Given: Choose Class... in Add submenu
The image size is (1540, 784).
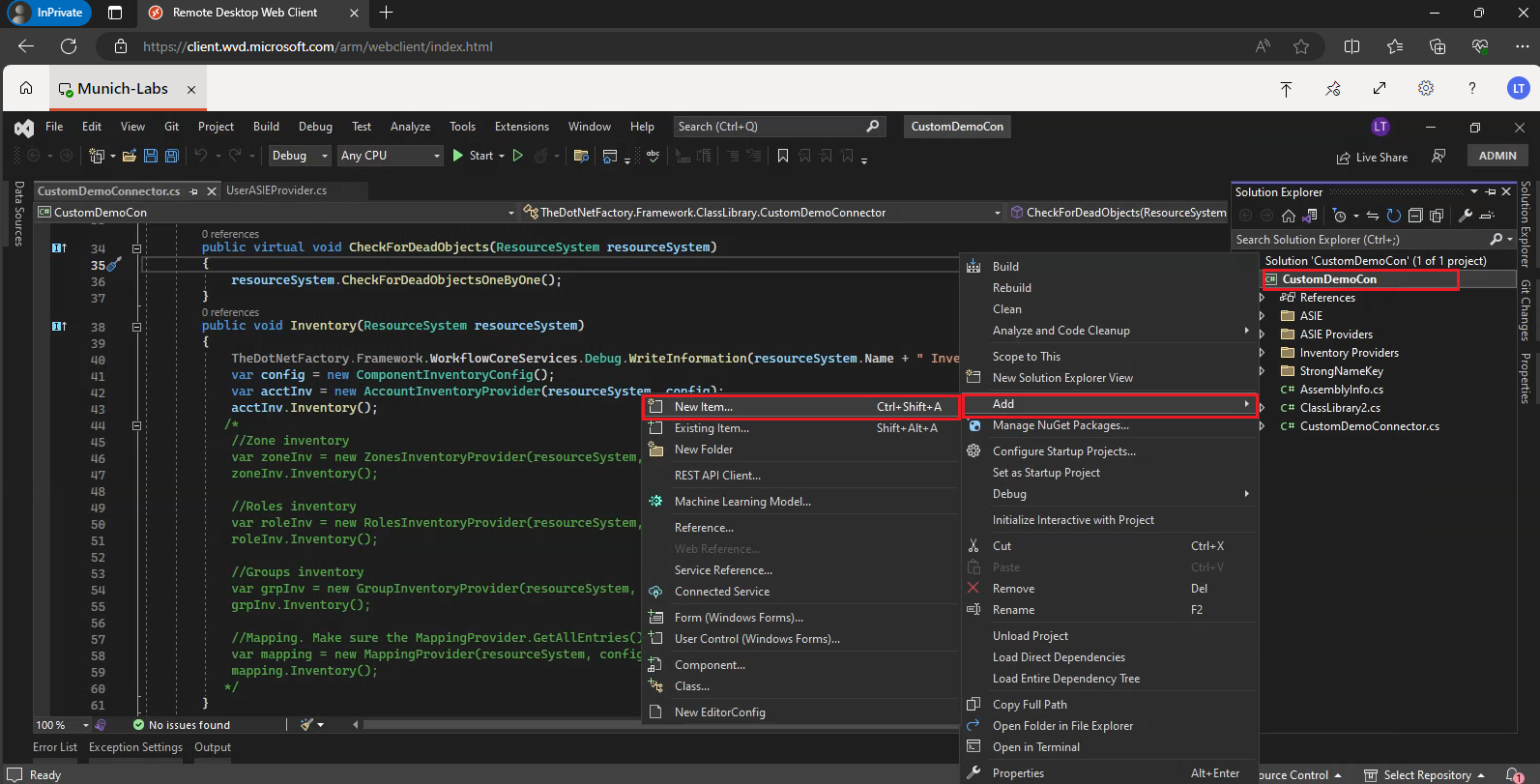Looking at the screenshot, I should coord(801,686).
